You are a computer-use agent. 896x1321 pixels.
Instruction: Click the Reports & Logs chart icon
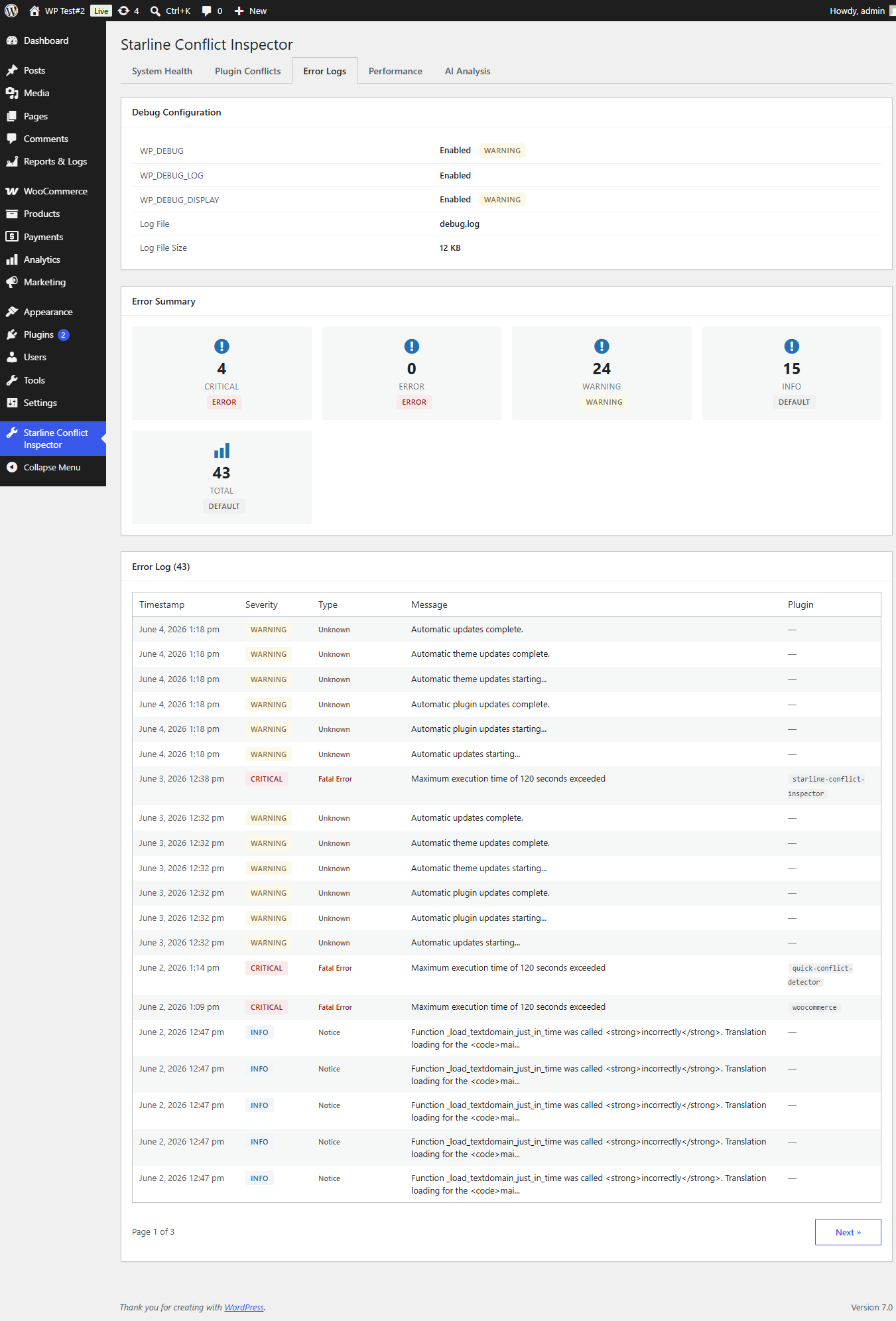12,161
